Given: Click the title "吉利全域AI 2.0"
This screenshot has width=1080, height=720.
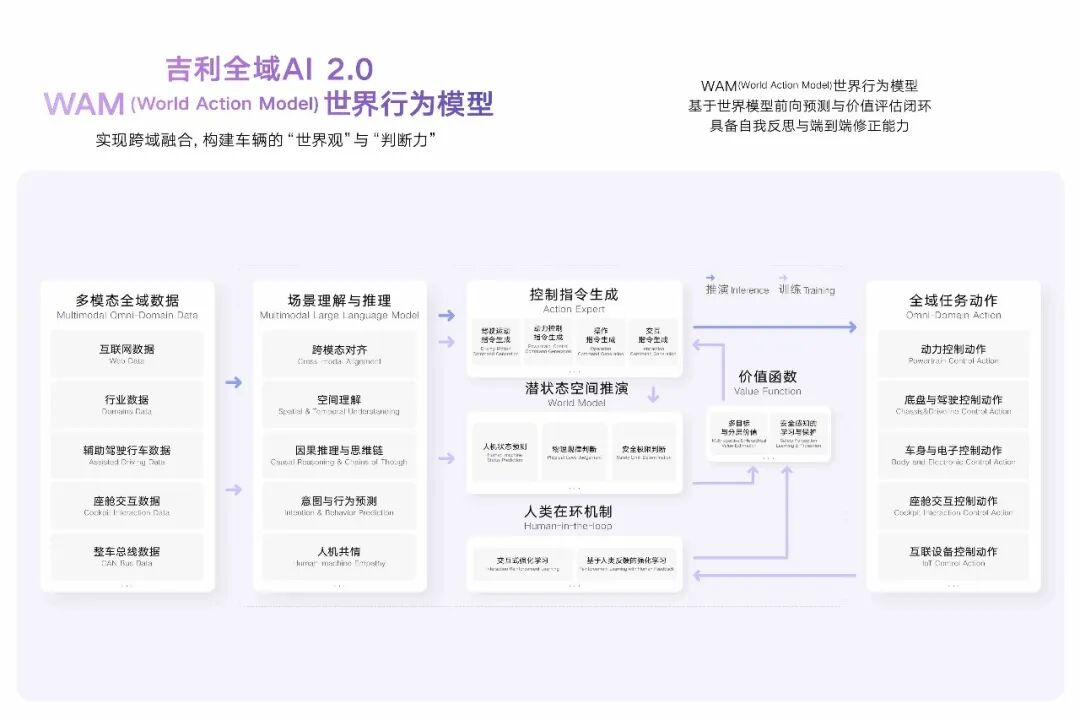Looking at the screenshot, I should click(269, 70).
